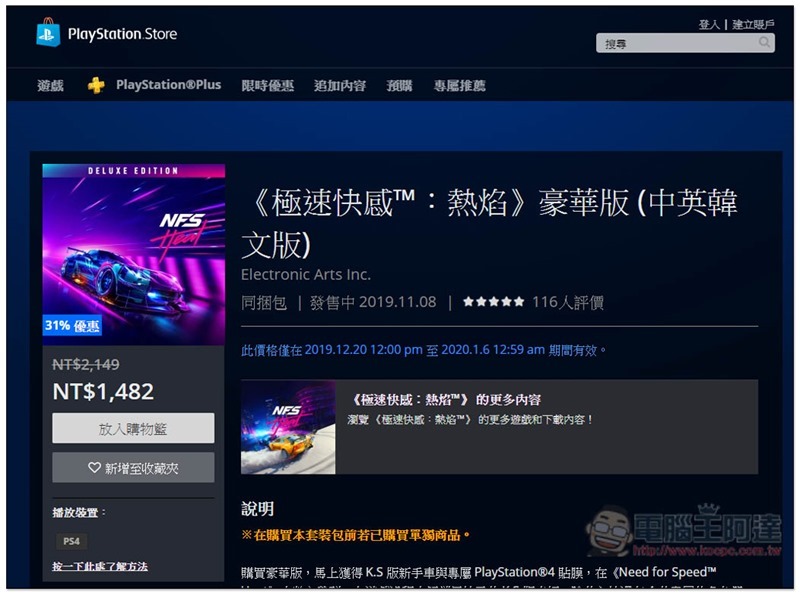Click the 登入 sign-in link
The image size is (800, 595).
pos(709,24)
